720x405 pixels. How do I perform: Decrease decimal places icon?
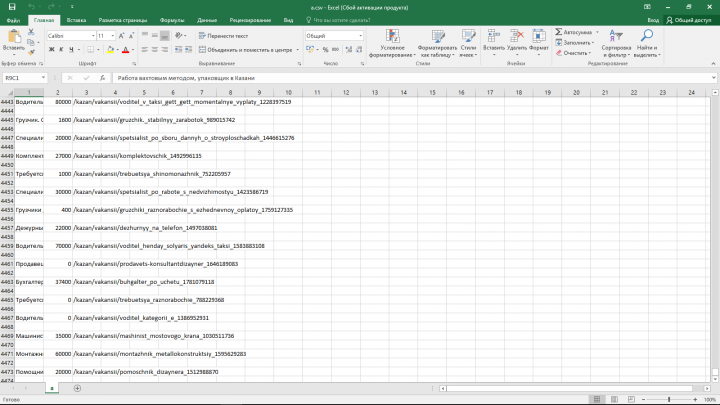(359, 50)
